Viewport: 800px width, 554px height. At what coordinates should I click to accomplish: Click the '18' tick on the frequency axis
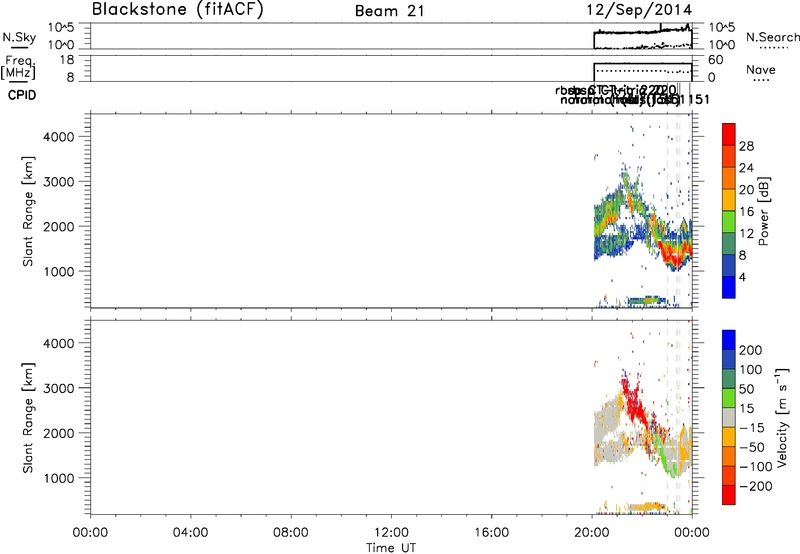click(67, 60)
